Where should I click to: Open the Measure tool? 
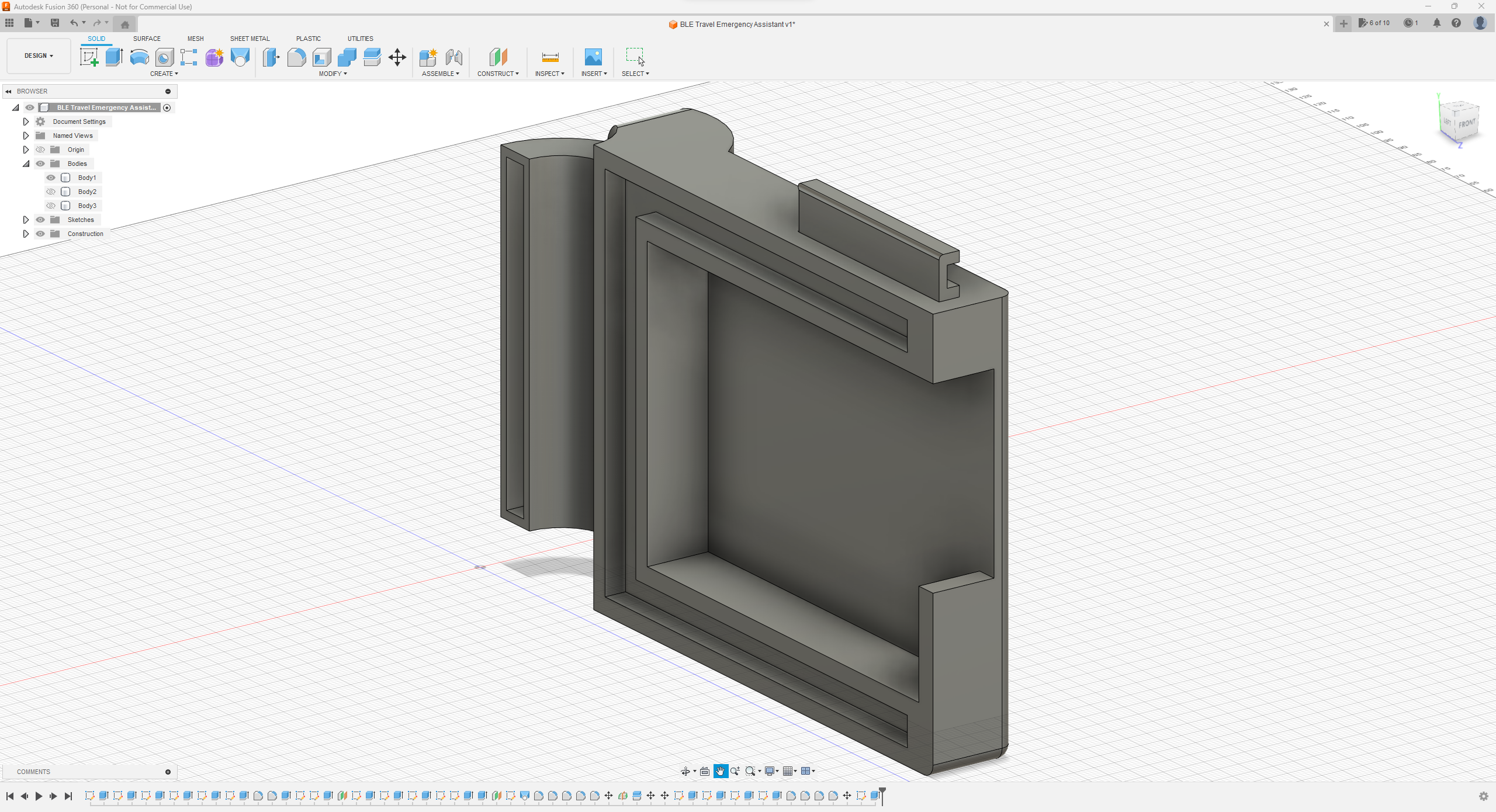550,57
